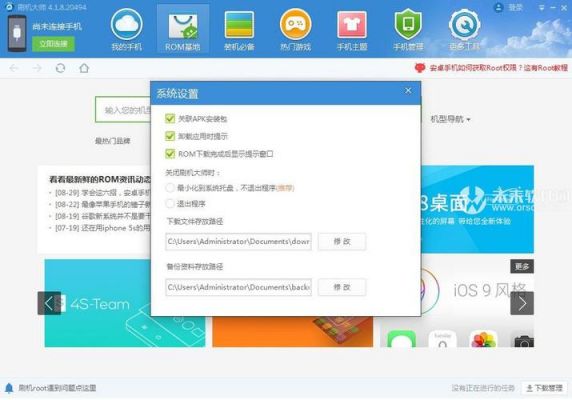Select the 退出程序 radio option
The width and height of the screenshot is (572, 400).
point(170,203)
